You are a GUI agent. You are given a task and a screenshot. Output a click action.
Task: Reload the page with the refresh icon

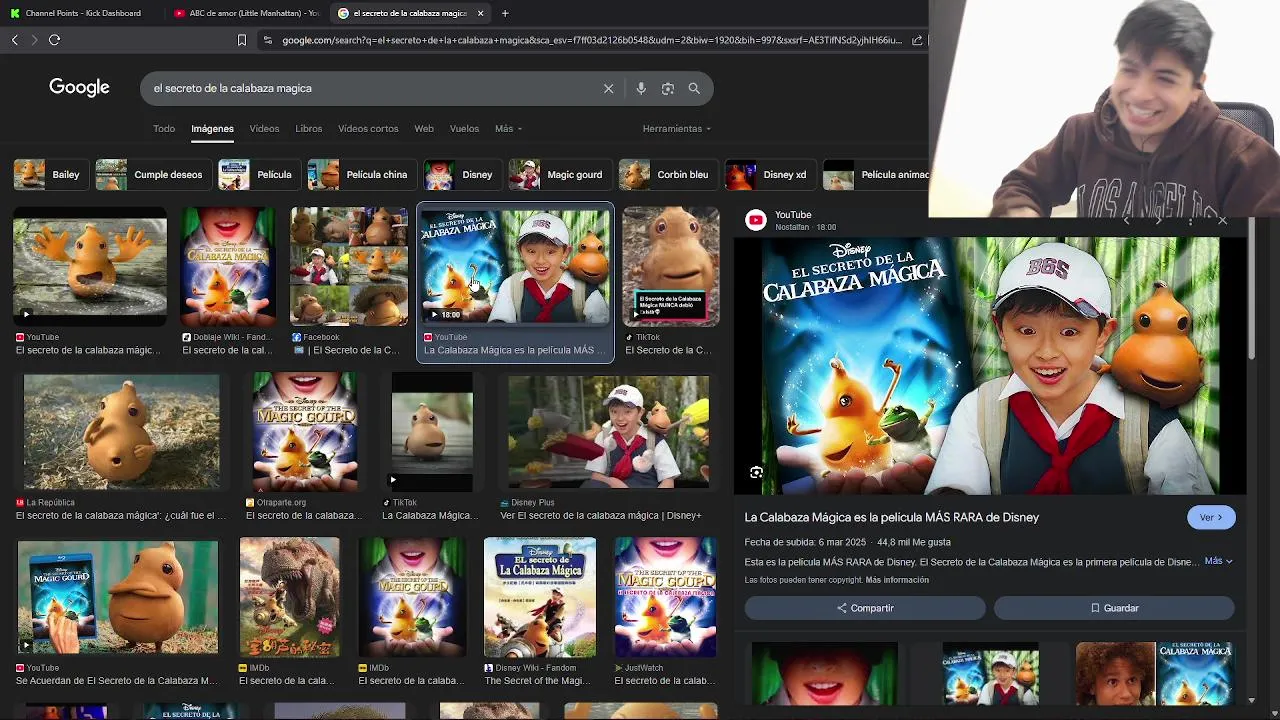pyautogui.click(x=55, y=40)
